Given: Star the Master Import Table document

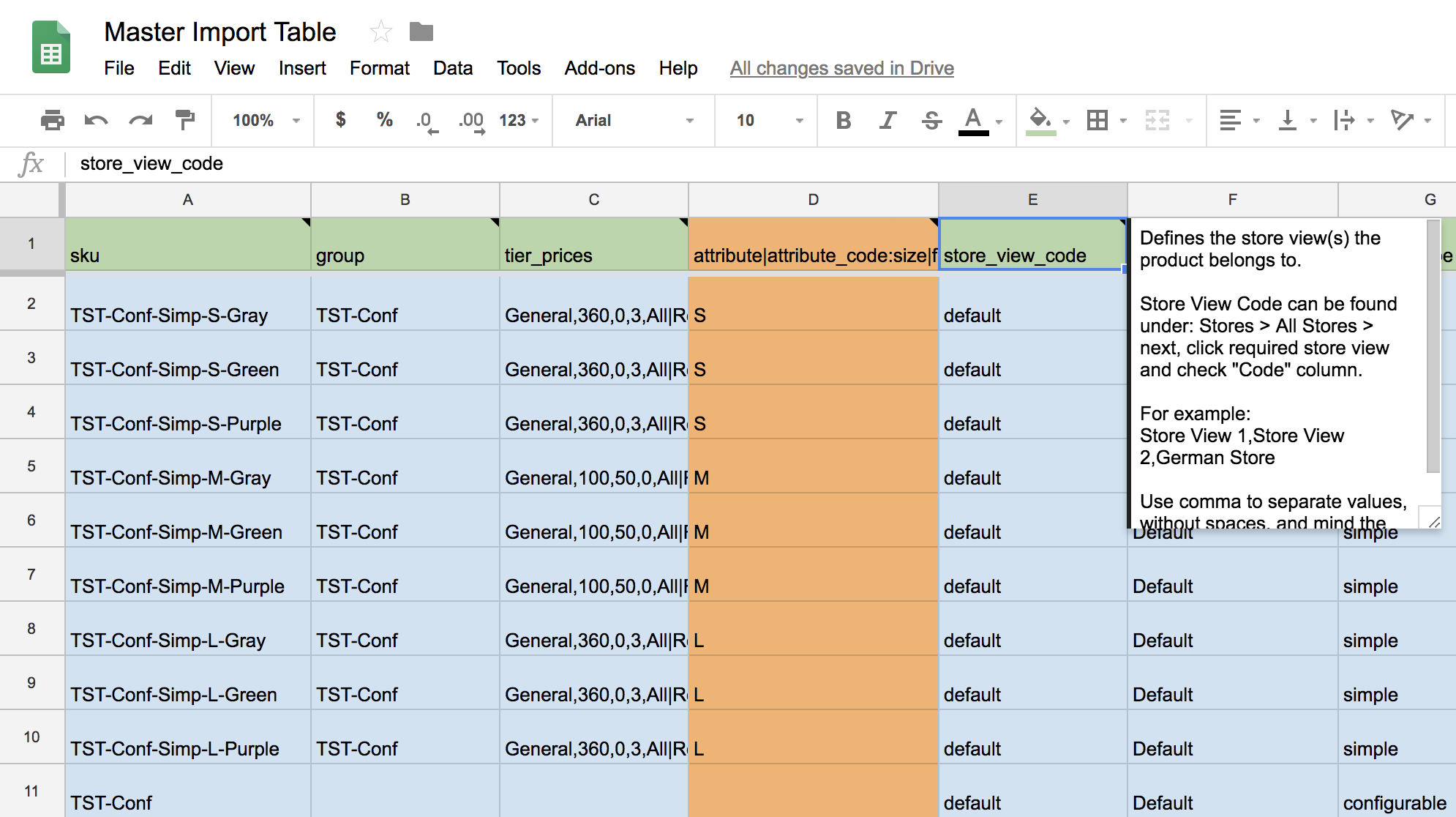Looking at the screenshot, I should coord(380,32).
